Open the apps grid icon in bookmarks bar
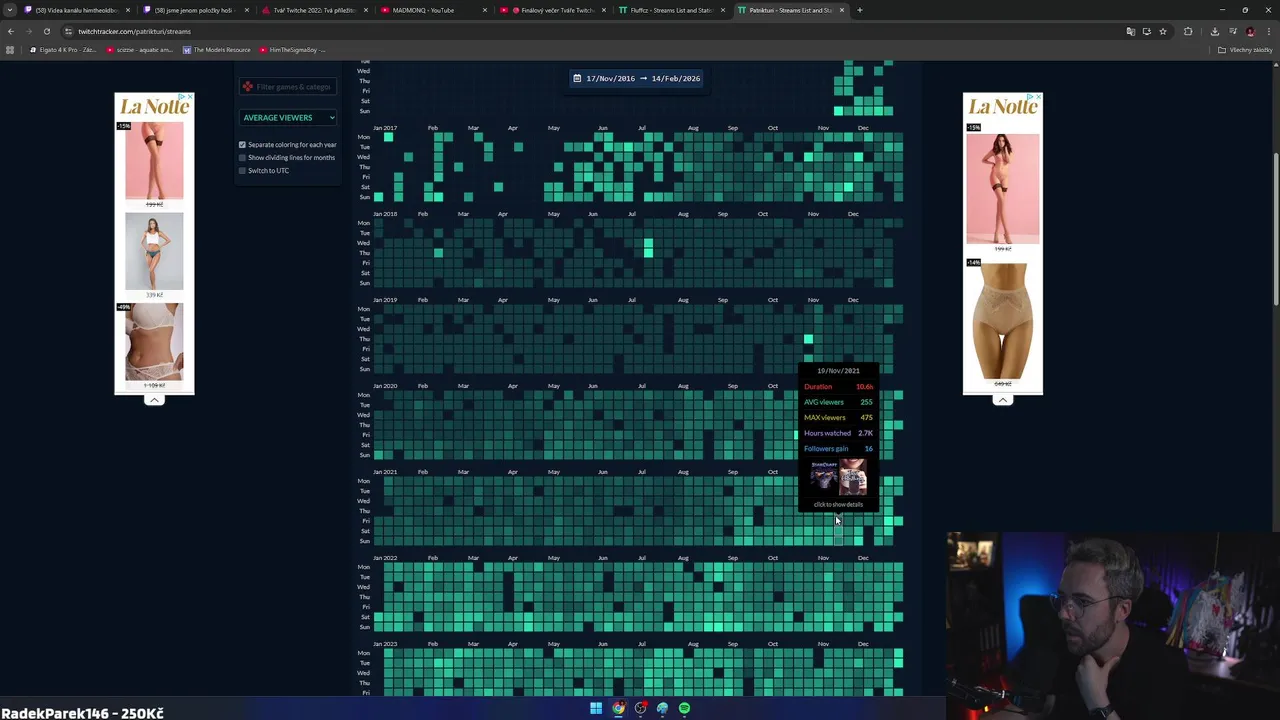The height and width of the screenshot is (720, 1280). [x=10, y=50]
